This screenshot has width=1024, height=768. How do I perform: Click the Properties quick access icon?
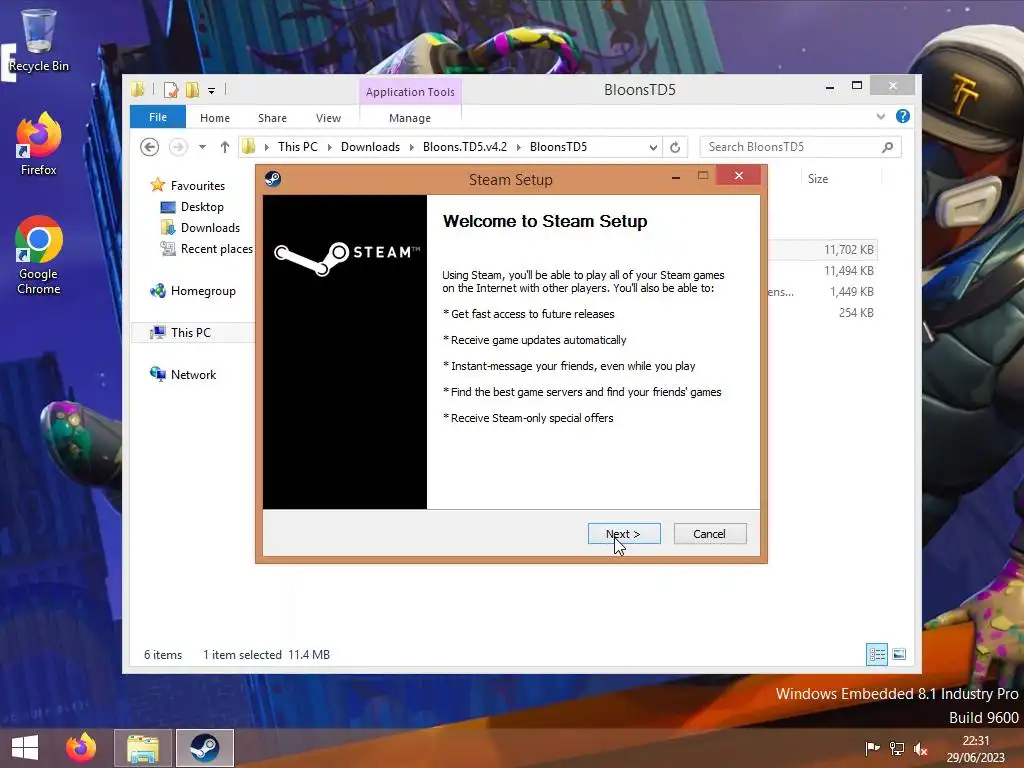point(171,89)
